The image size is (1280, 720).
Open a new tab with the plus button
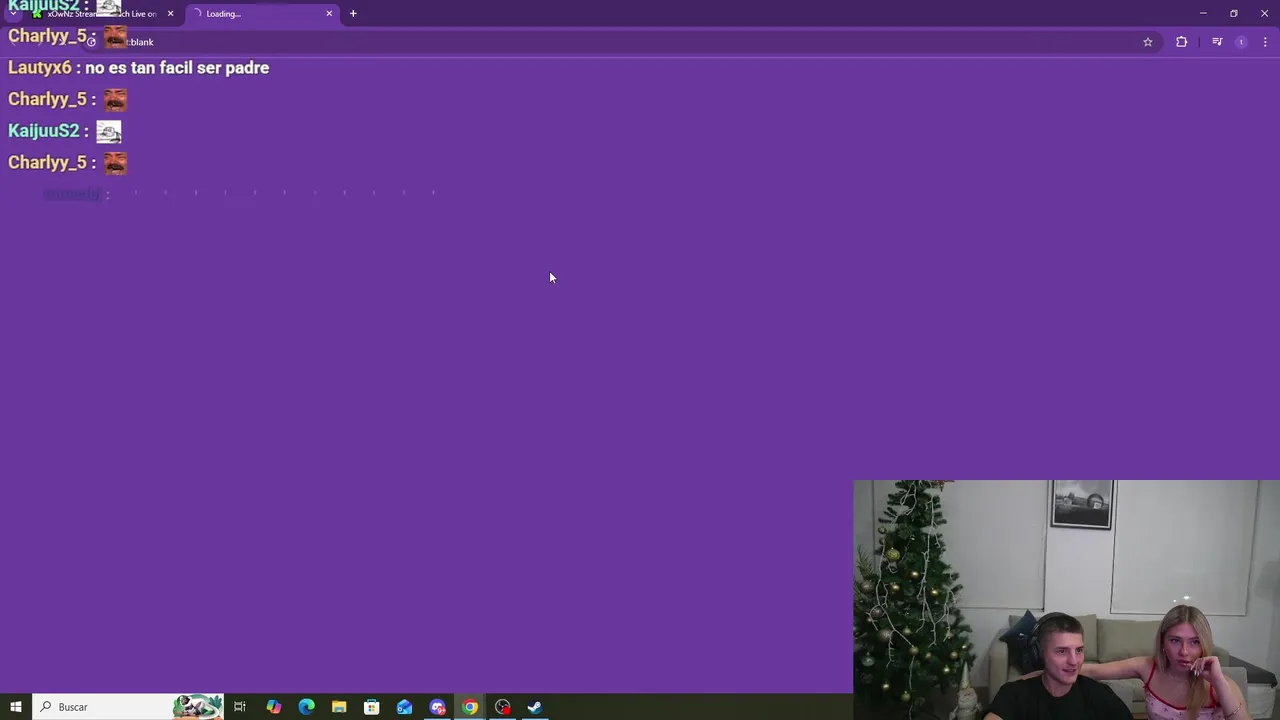(x=353, y=14)
